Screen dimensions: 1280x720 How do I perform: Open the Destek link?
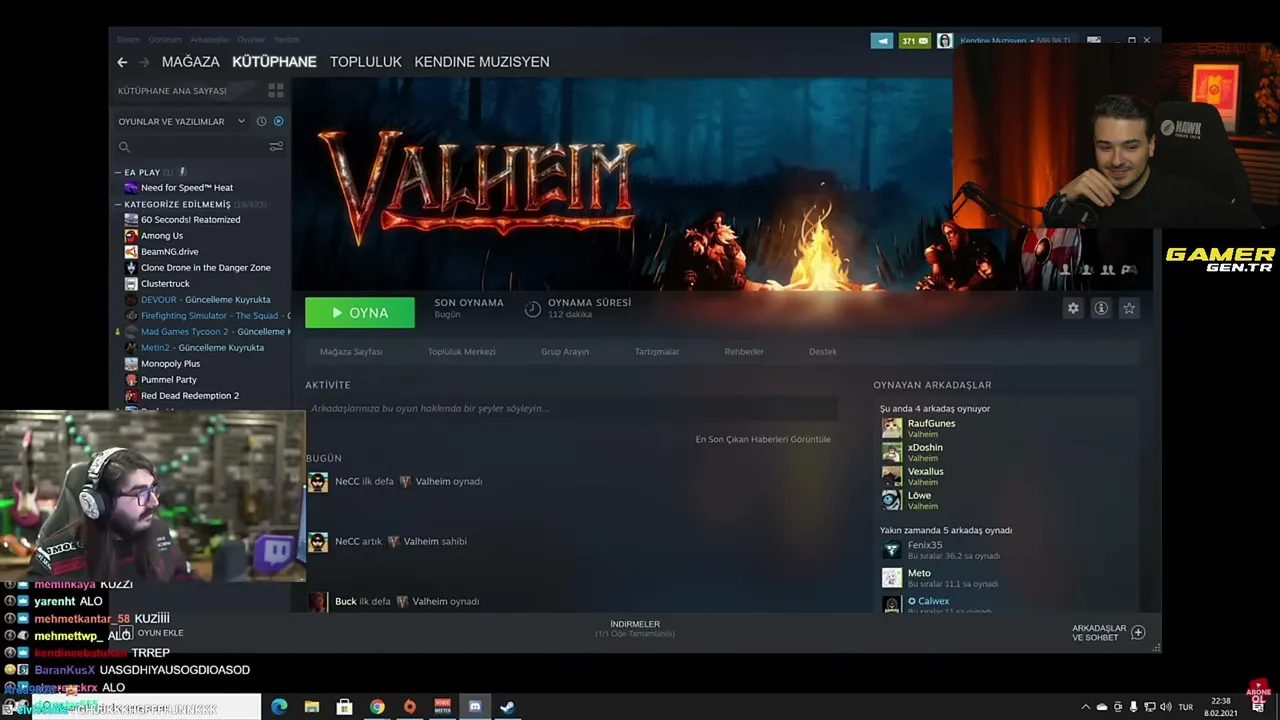[823, 352]
